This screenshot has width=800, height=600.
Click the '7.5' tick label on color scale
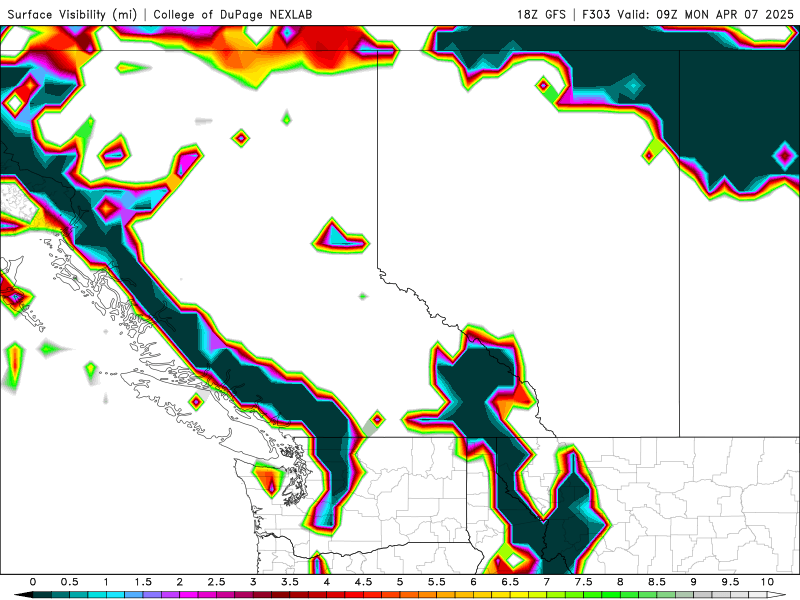pos(584,582)
